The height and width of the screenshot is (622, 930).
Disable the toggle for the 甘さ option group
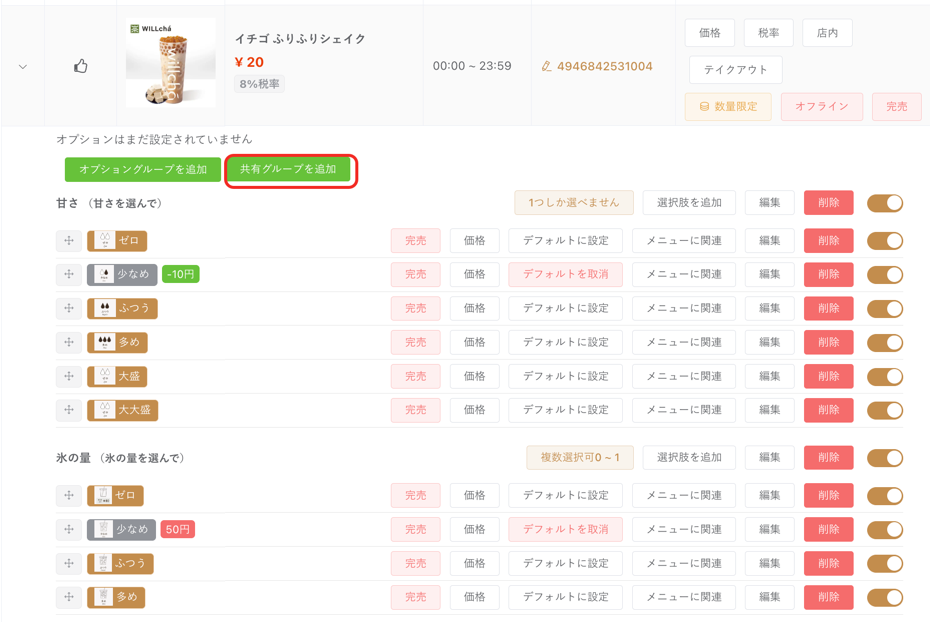click(x=884, y=202)
